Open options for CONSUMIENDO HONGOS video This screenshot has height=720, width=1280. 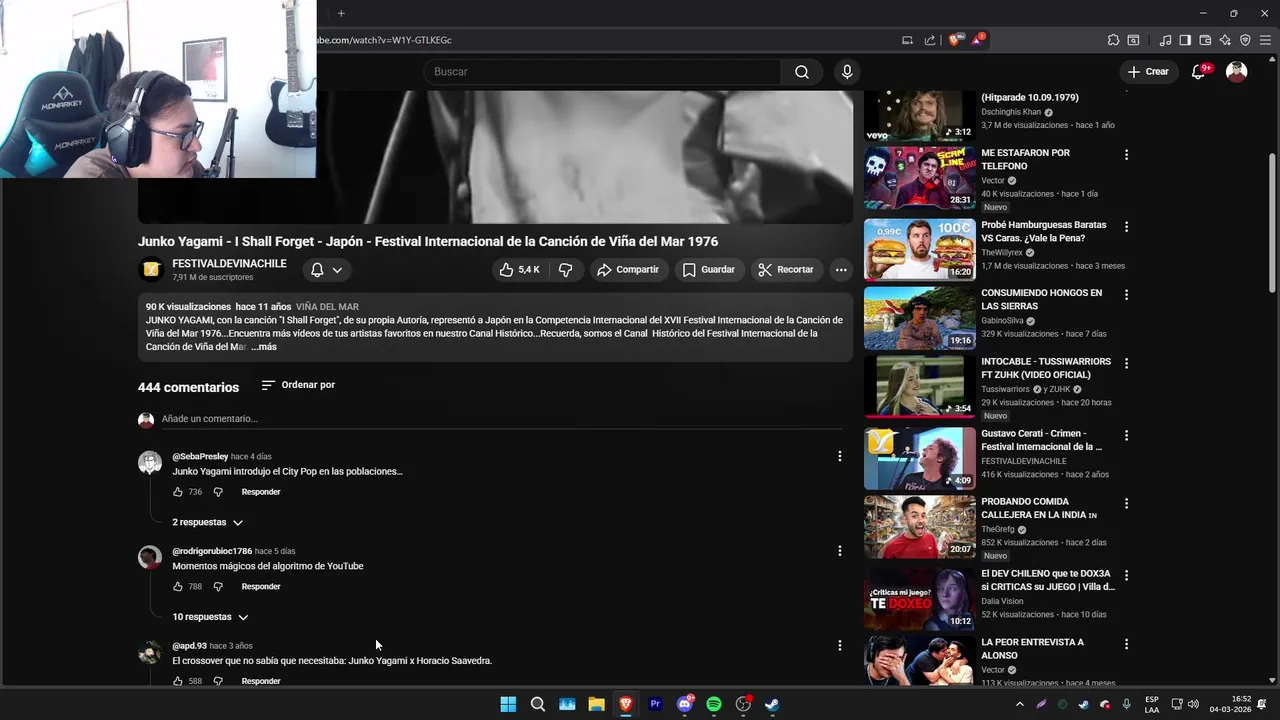[x=1127, y=295]
